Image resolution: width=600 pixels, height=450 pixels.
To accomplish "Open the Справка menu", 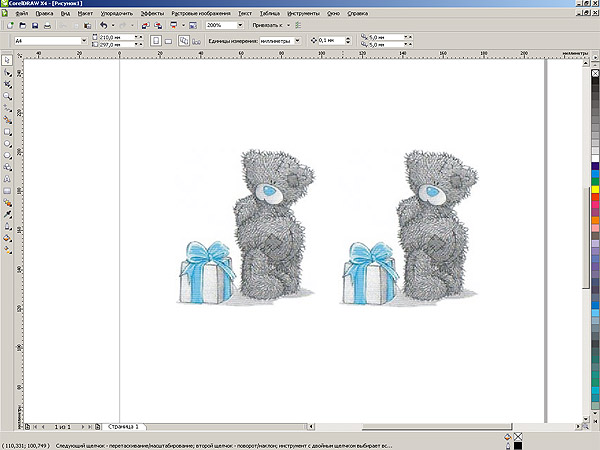I will pyautogui.click(x=358, y=13).
